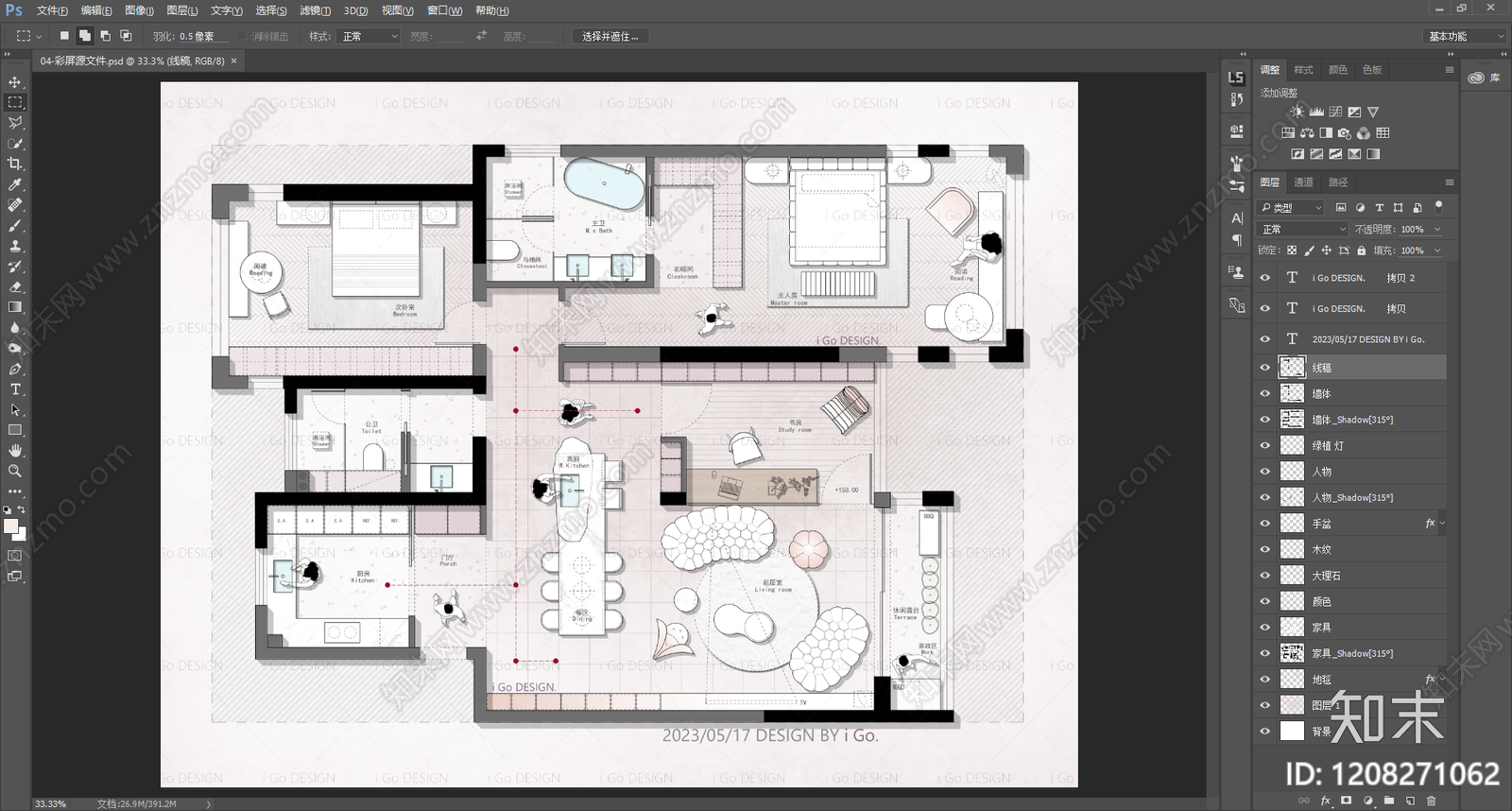1512x811 pixels.
Task: Open the 滤镜 menu
Action: pyautogui.click(x=315, y=10)
